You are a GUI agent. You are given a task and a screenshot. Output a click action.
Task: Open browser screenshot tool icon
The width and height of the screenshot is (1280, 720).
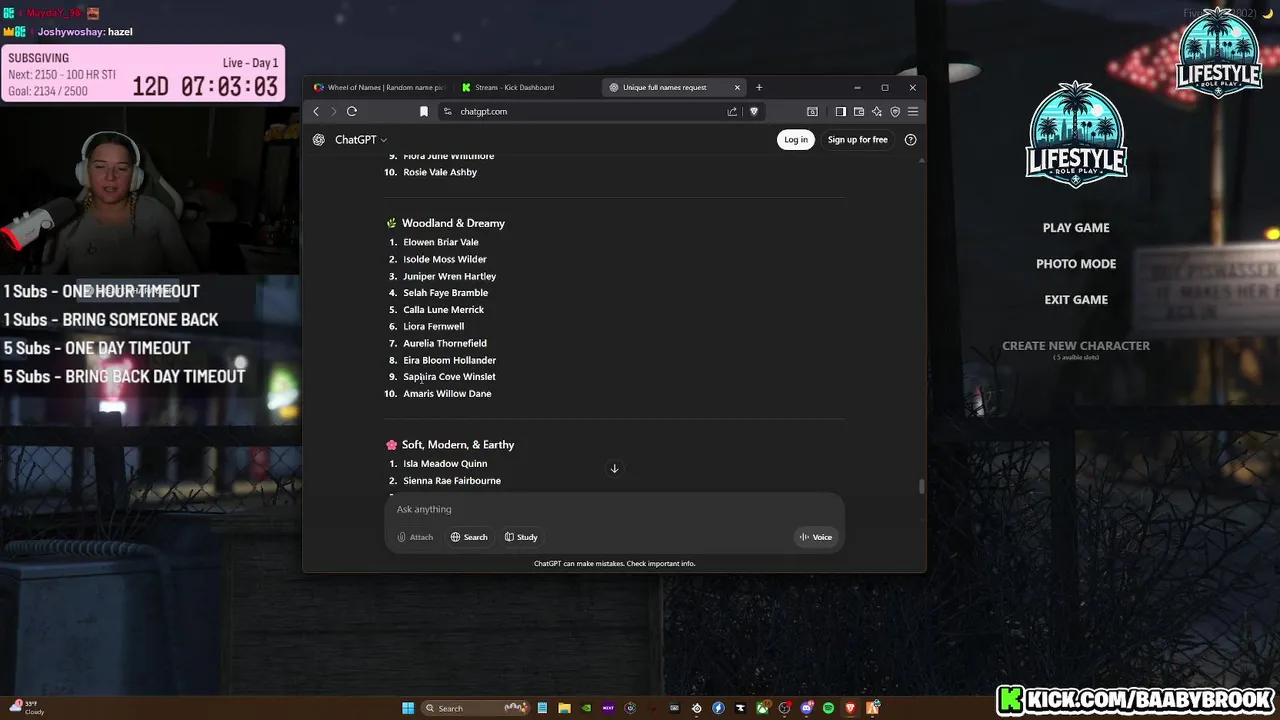click(812, 111)
